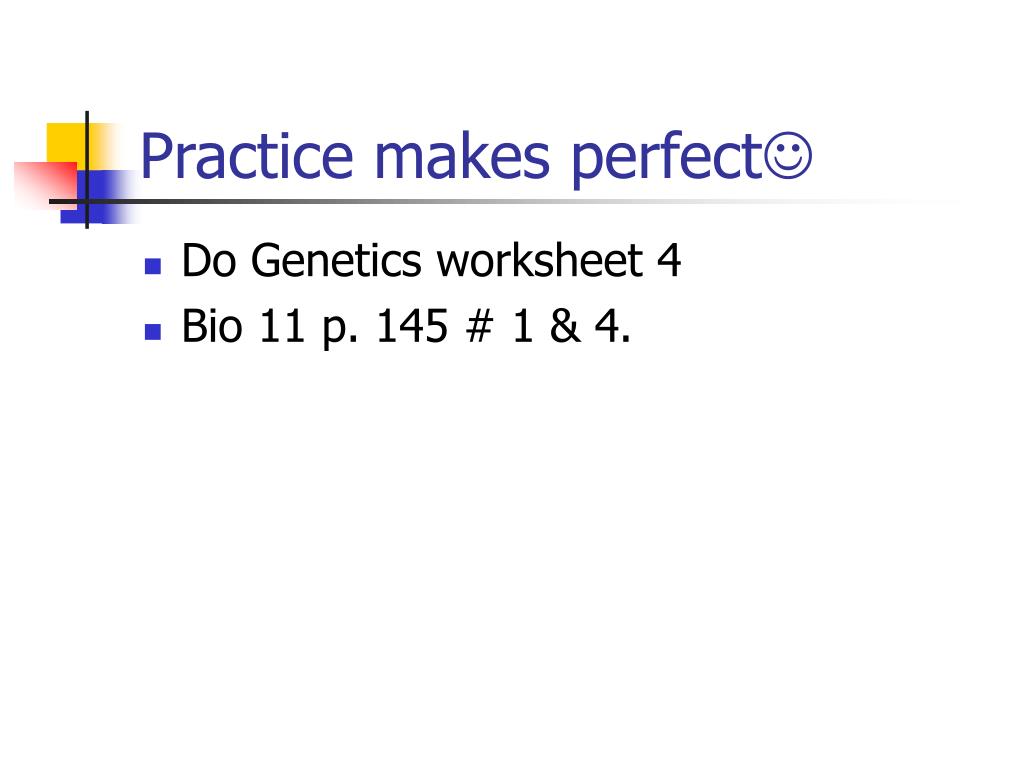Click the word perfect in title
The width and height of the screenshot is (1024, 768).
pyautogui.click(x=665, y=160)
